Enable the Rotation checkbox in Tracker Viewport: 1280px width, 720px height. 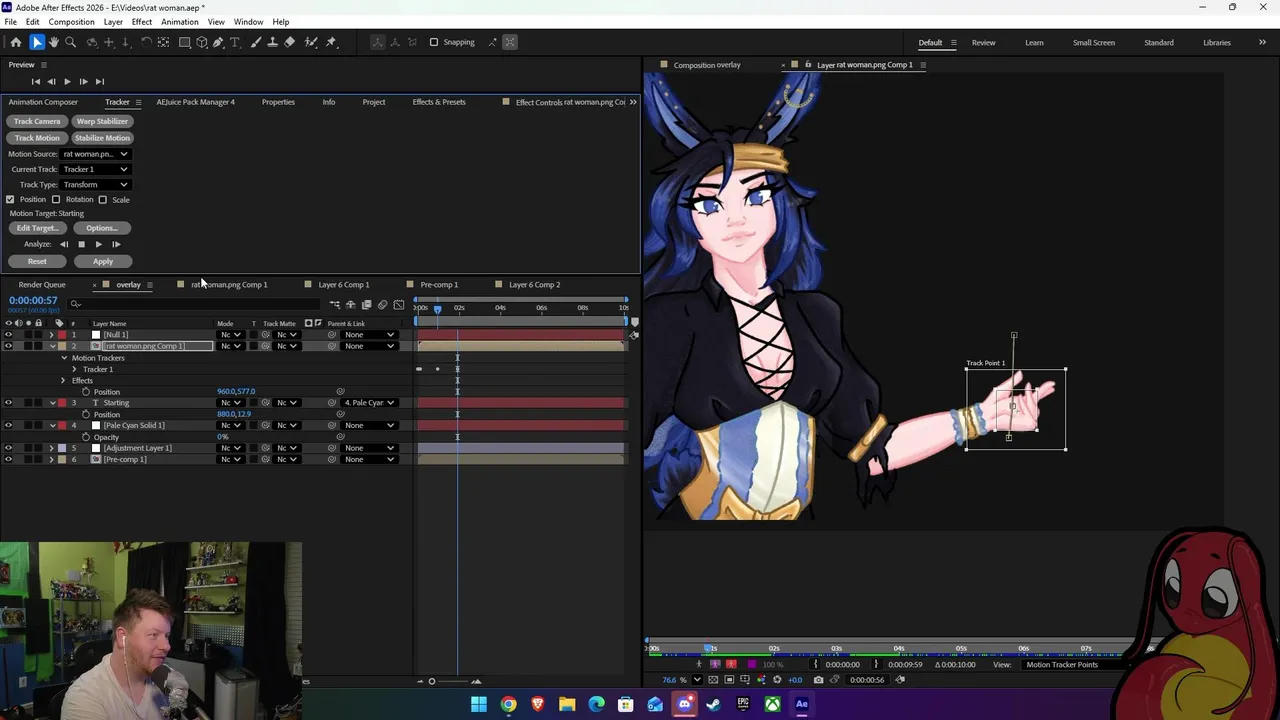(x=56, y=199)
